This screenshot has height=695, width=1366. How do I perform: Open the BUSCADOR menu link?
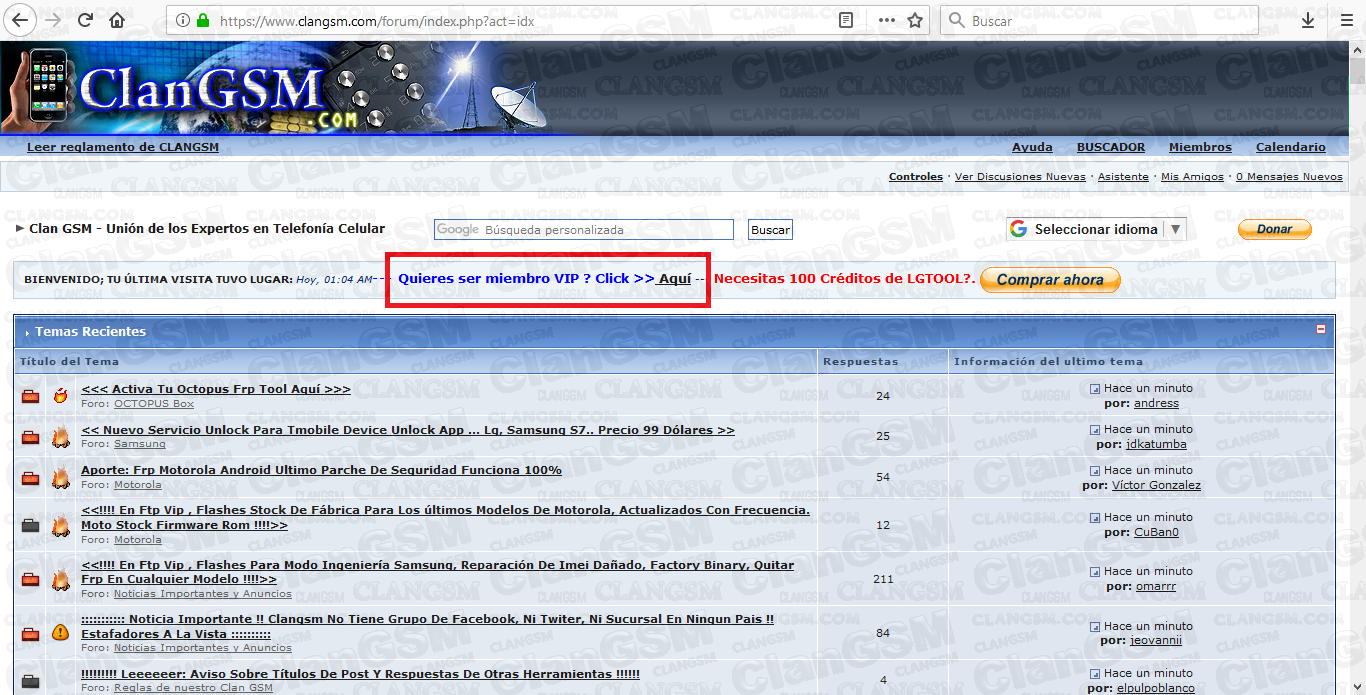tap(1111, 147)
